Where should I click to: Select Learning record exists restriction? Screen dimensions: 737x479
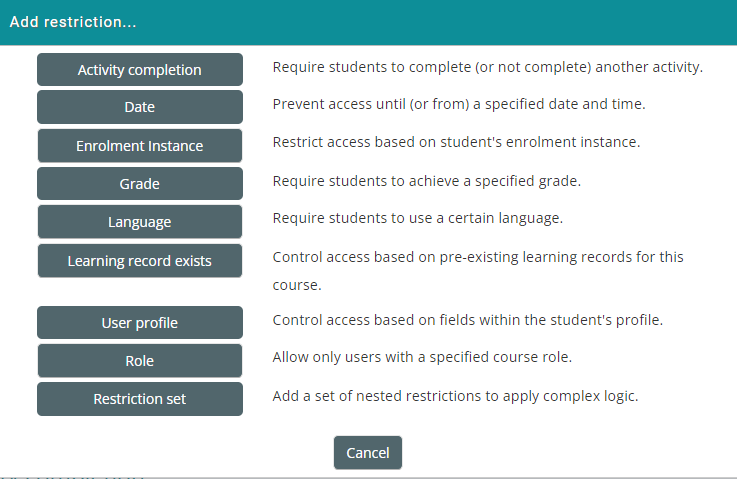[140, 261]
